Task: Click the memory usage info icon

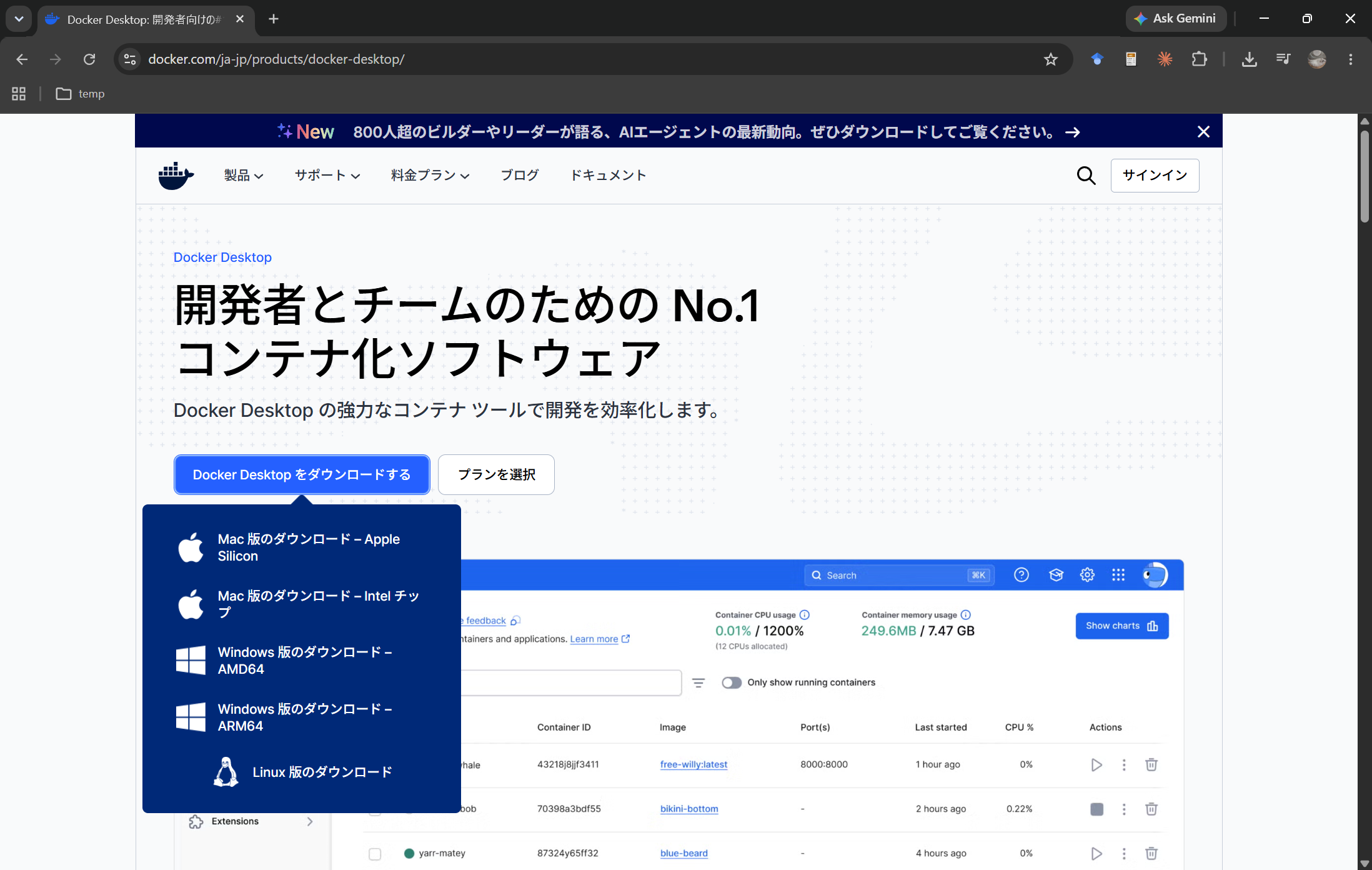Action: tap(965, 615)
